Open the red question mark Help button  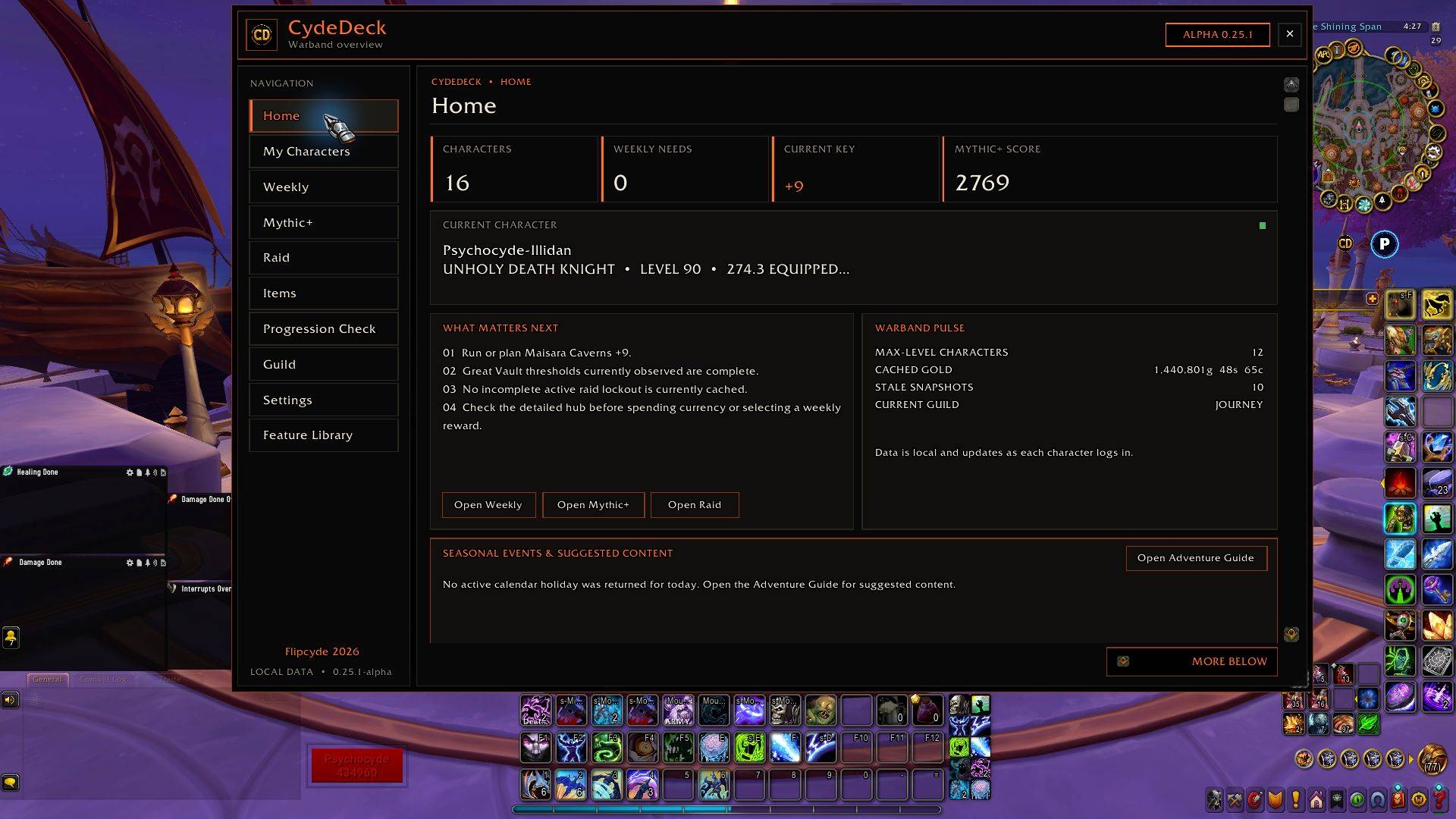click(1439, 799)
